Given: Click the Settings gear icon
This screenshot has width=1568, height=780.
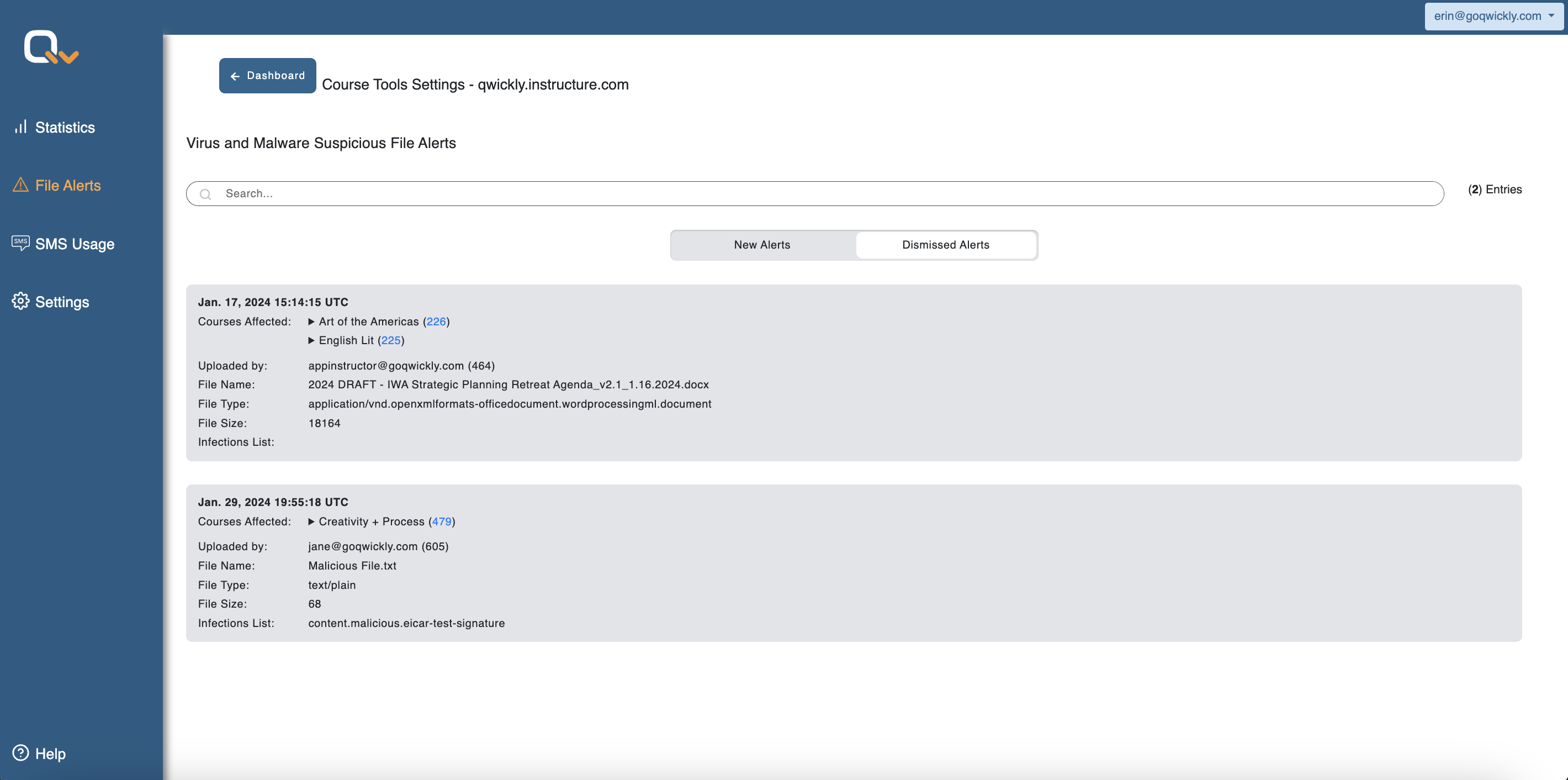Looking at the screenshot, I should (x=20, y=301).
